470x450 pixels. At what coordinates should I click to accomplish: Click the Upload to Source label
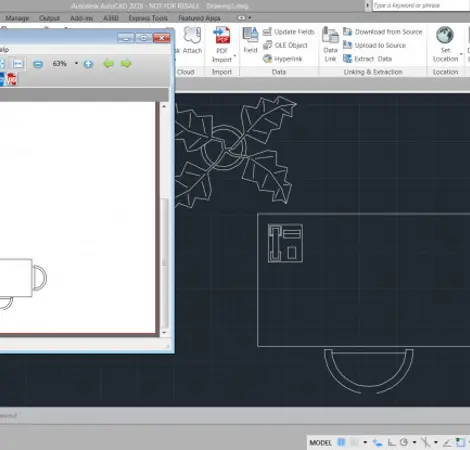pyautogui.click(x=380, y=45)
